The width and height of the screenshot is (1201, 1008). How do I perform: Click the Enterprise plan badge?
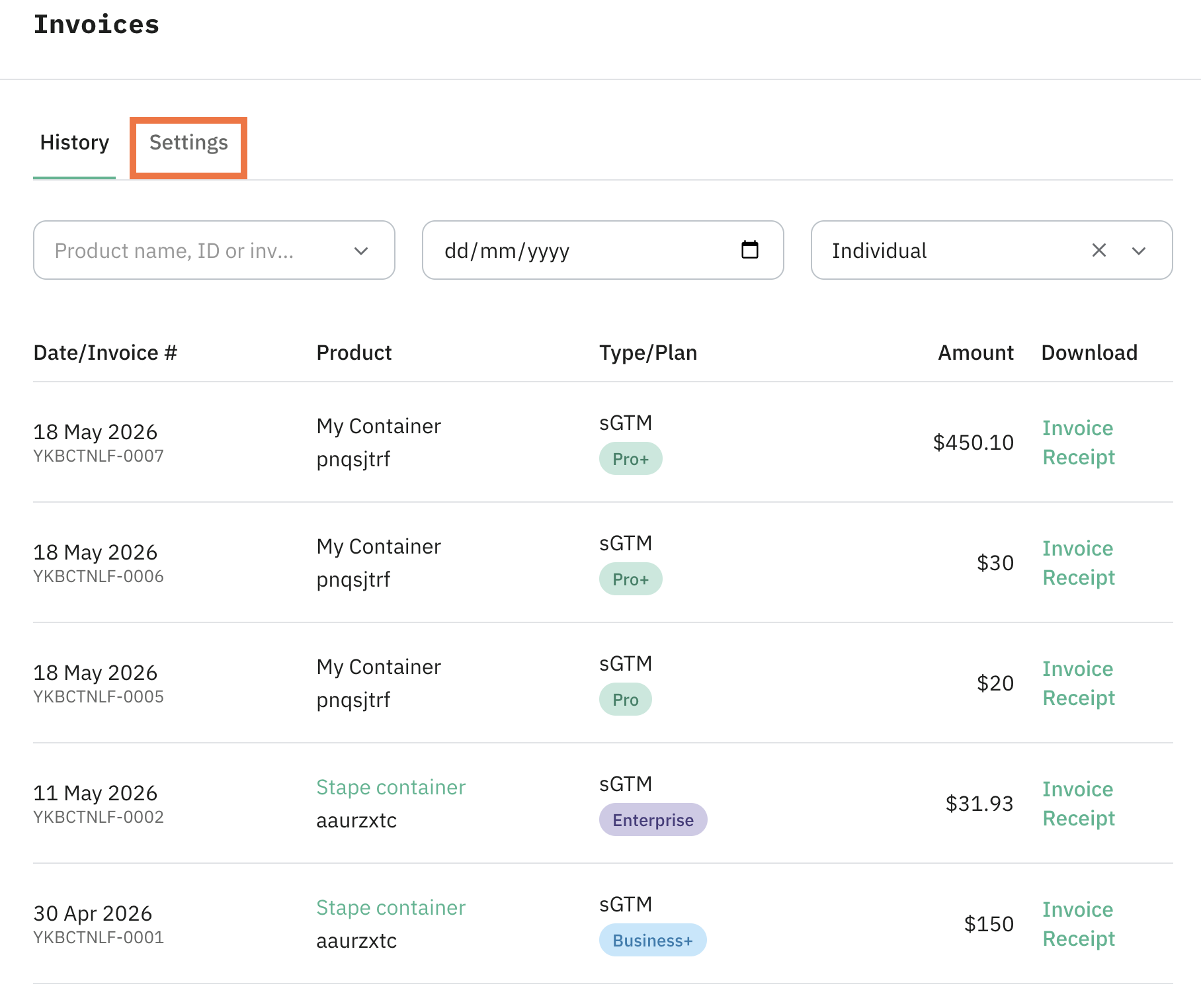(x=653, y=819)
